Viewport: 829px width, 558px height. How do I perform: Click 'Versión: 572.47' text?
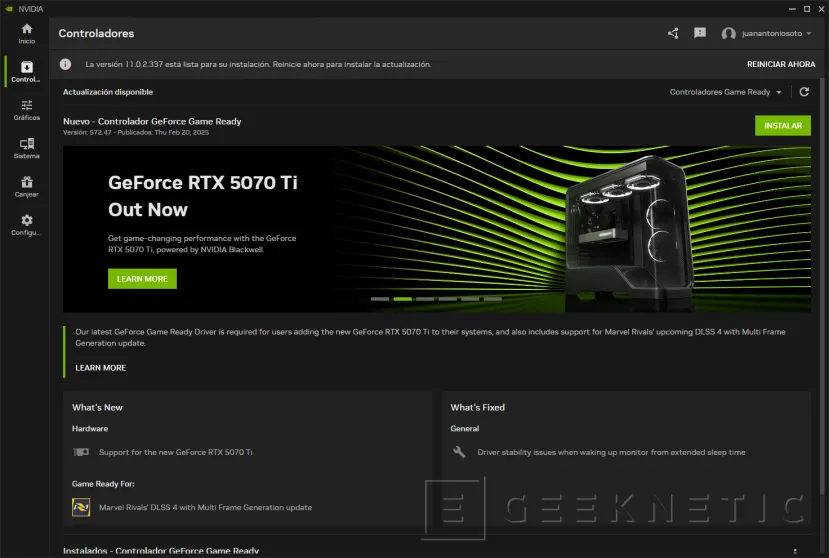[87, 132]
